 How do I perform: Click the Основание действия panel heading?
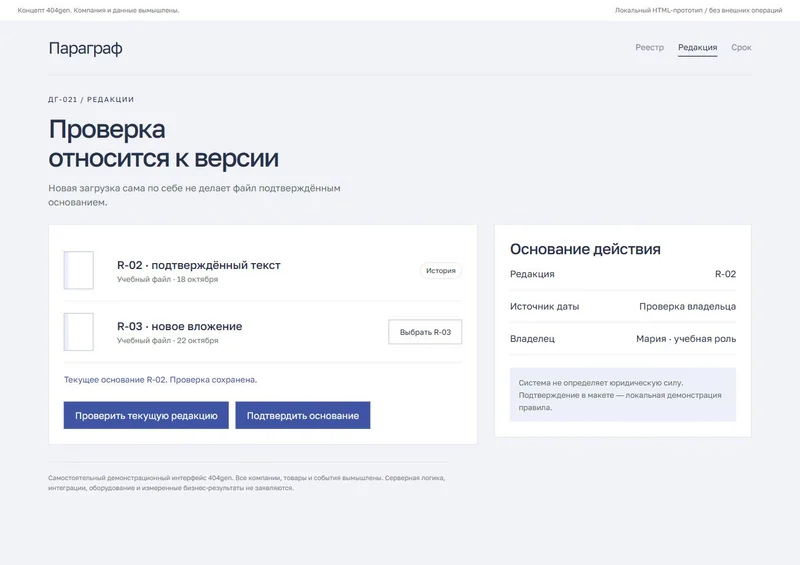tap(585, 249)
